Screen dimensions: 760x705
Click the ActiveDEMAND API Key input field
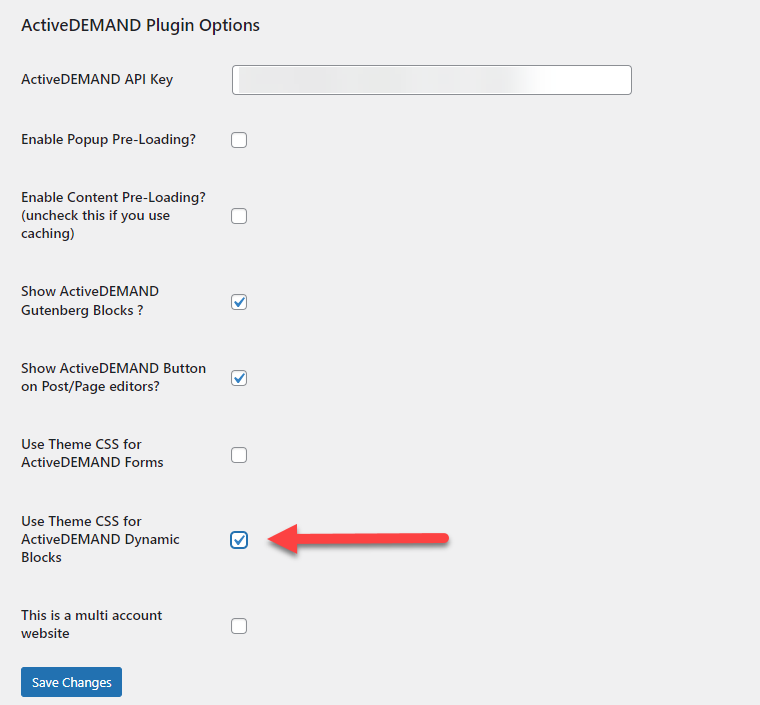tap(431, 80)
